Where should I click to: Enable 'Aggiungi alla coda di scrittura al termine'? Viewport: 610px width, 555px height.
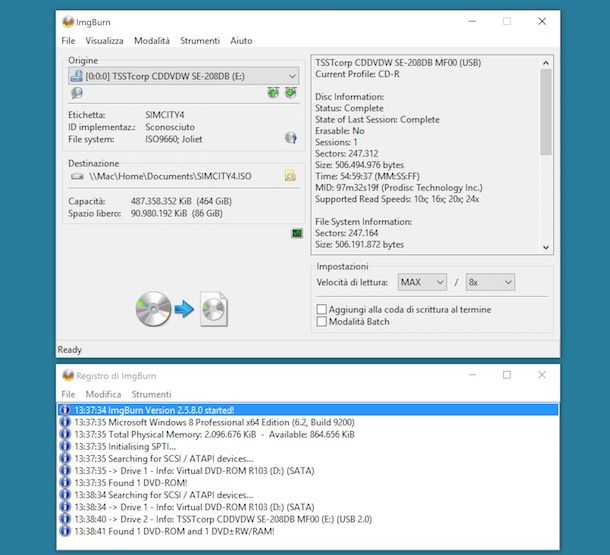[321, 309]
